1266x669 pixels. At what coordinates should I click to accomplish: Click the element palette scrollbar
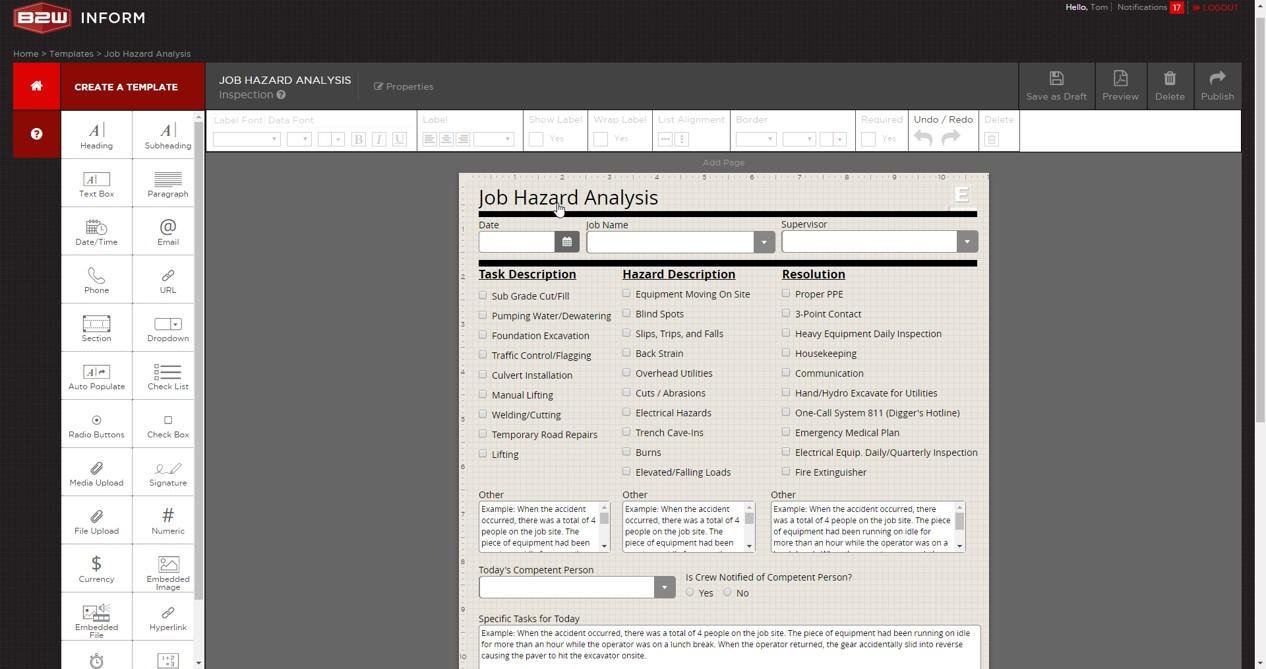pyautogui.click(x=199, y=360)
